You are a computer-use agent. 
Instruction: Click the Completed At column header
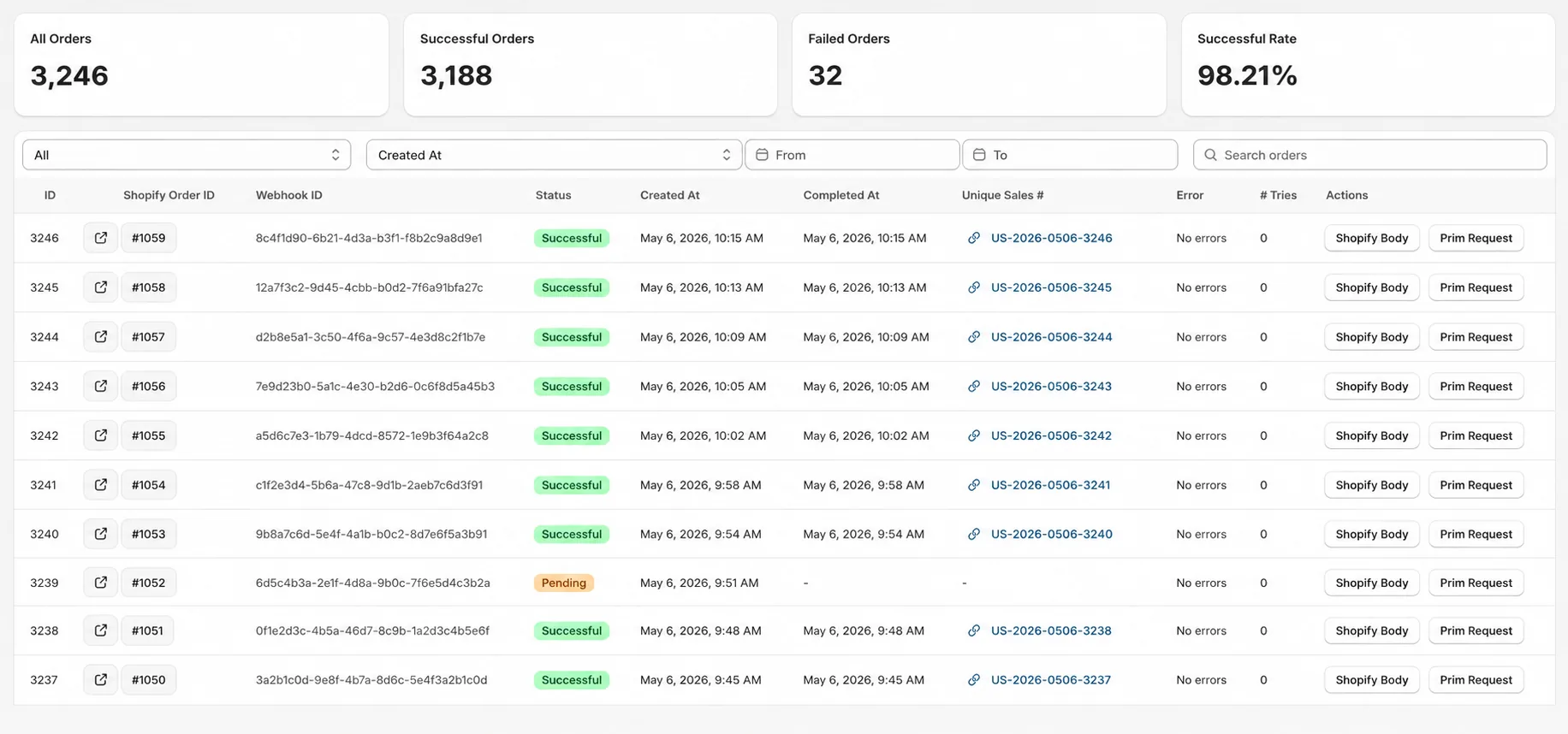tap(841, 195)
